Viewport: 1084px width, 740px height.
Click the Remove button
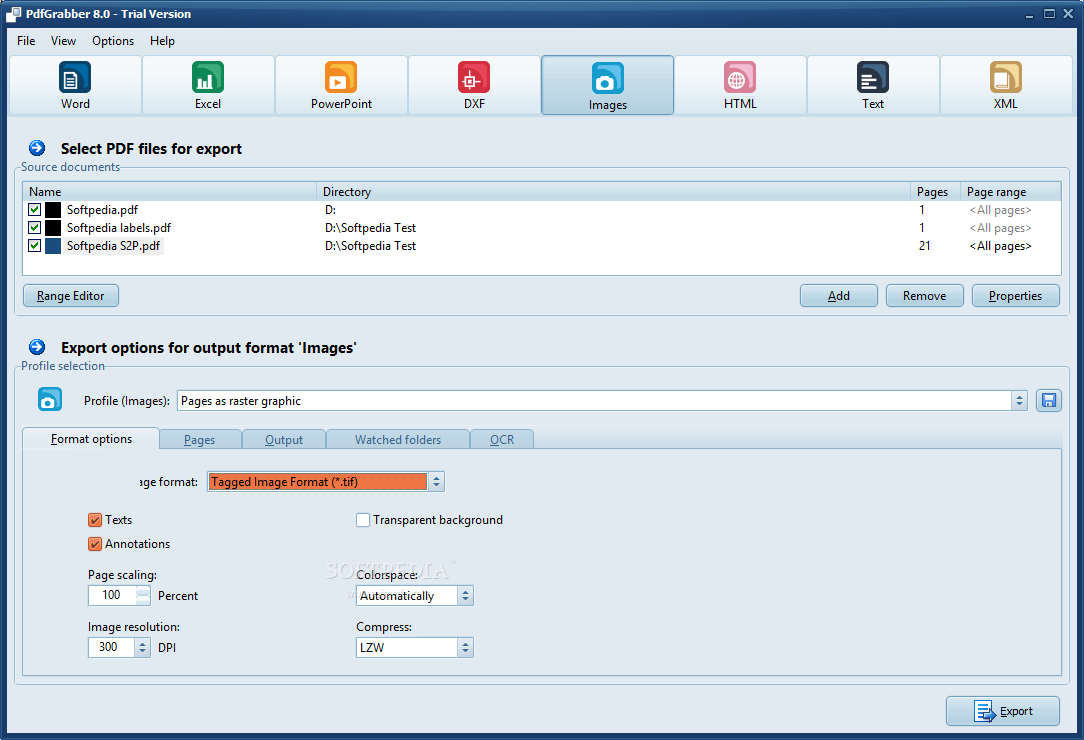click(924, 296)
